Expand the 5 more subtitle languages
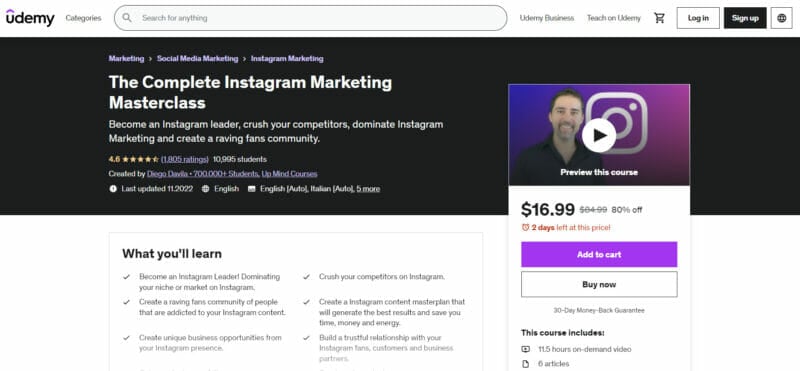Screen dimensions: 800x371 [x=368, y=189]
